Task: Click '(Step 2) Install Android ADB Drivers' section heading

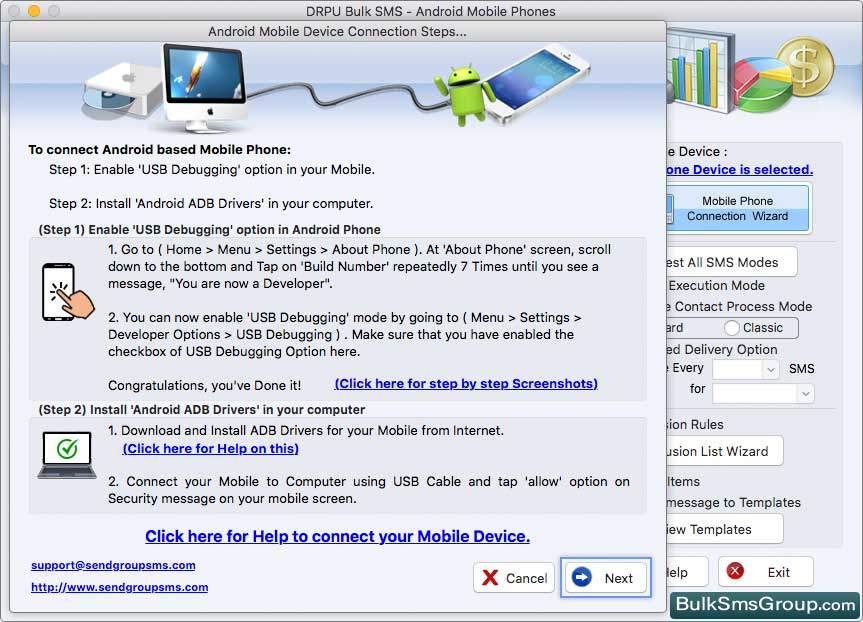Action: 201,410
